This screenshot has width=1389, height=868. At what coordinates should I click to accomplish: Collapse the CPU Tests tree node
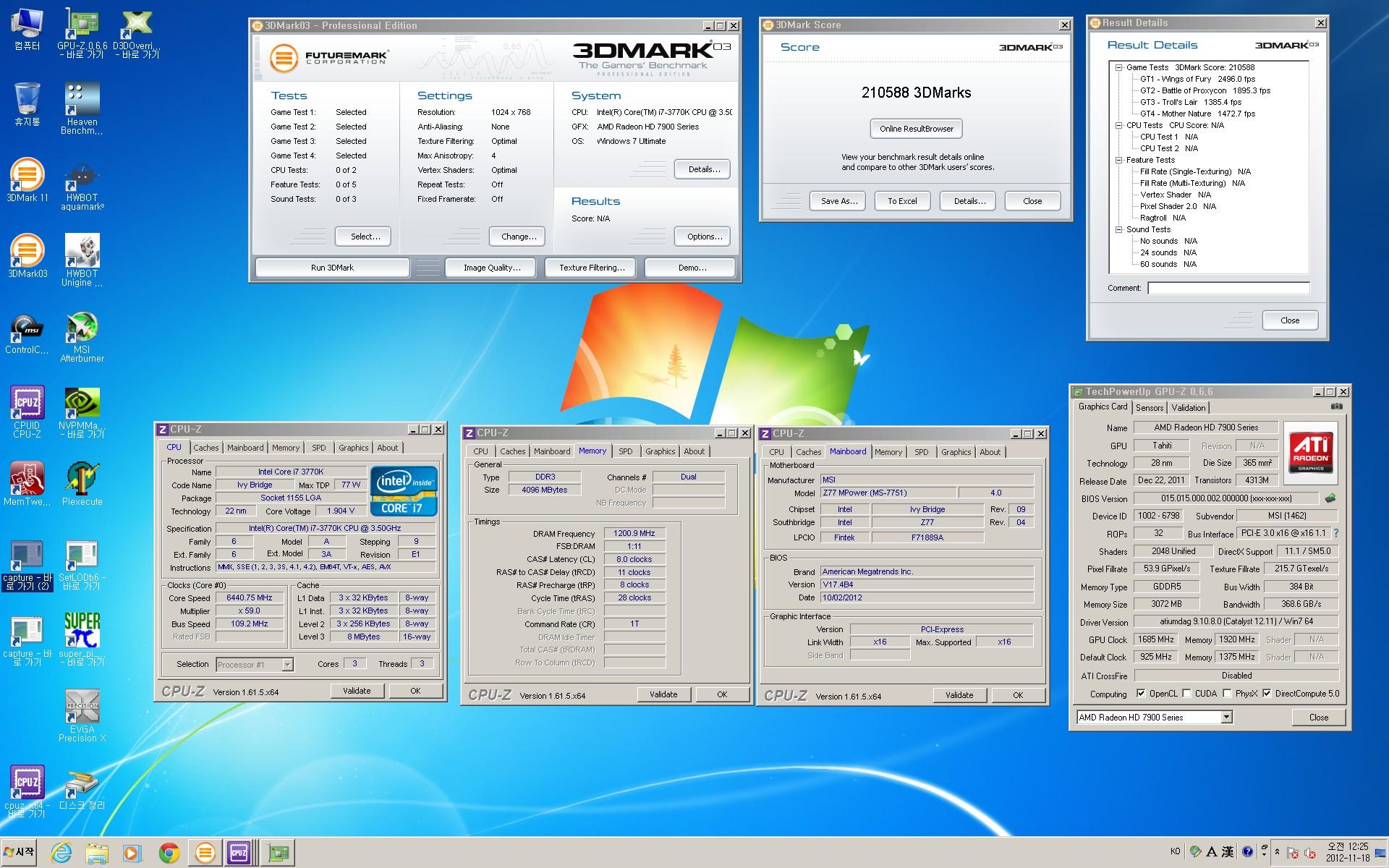[1118, 125]
